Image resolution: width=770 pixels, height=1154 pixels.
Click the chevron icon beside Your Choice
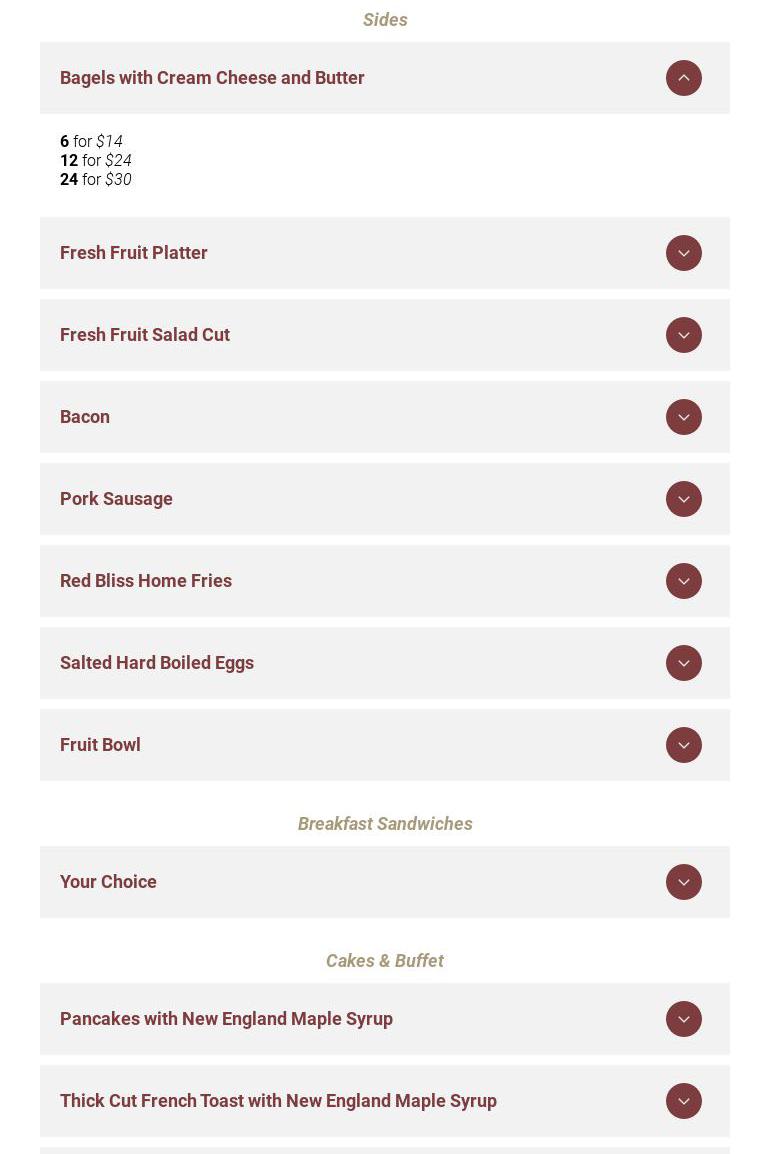tap(684, 882)
